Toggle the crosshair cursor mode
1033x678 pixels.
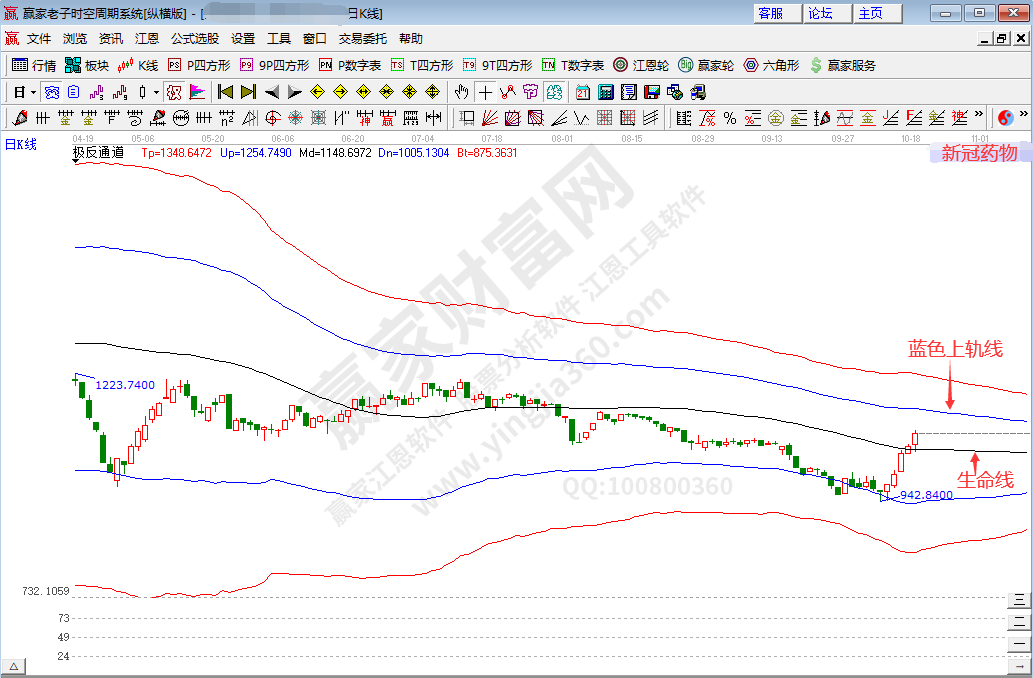(x=485, y=92)
